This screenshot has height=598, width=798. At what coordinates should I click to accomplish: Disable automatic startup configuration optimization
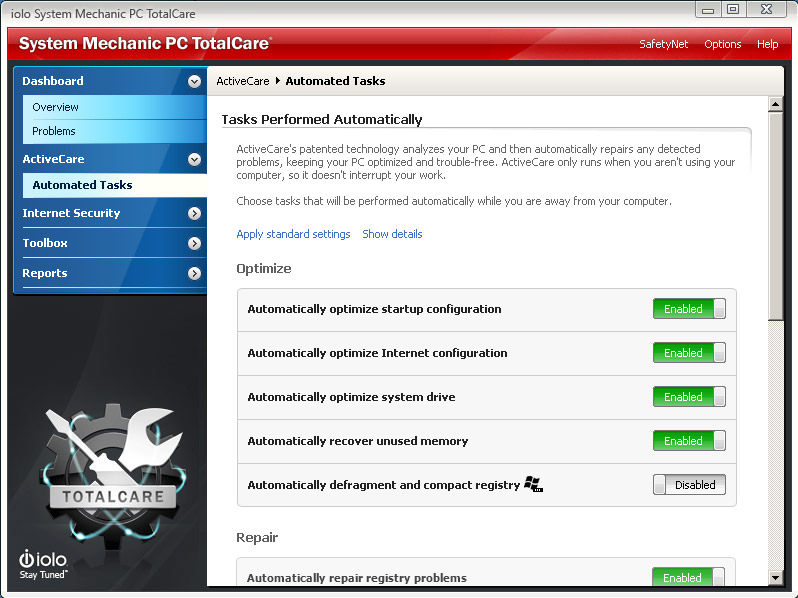click(x=689, y=309)
